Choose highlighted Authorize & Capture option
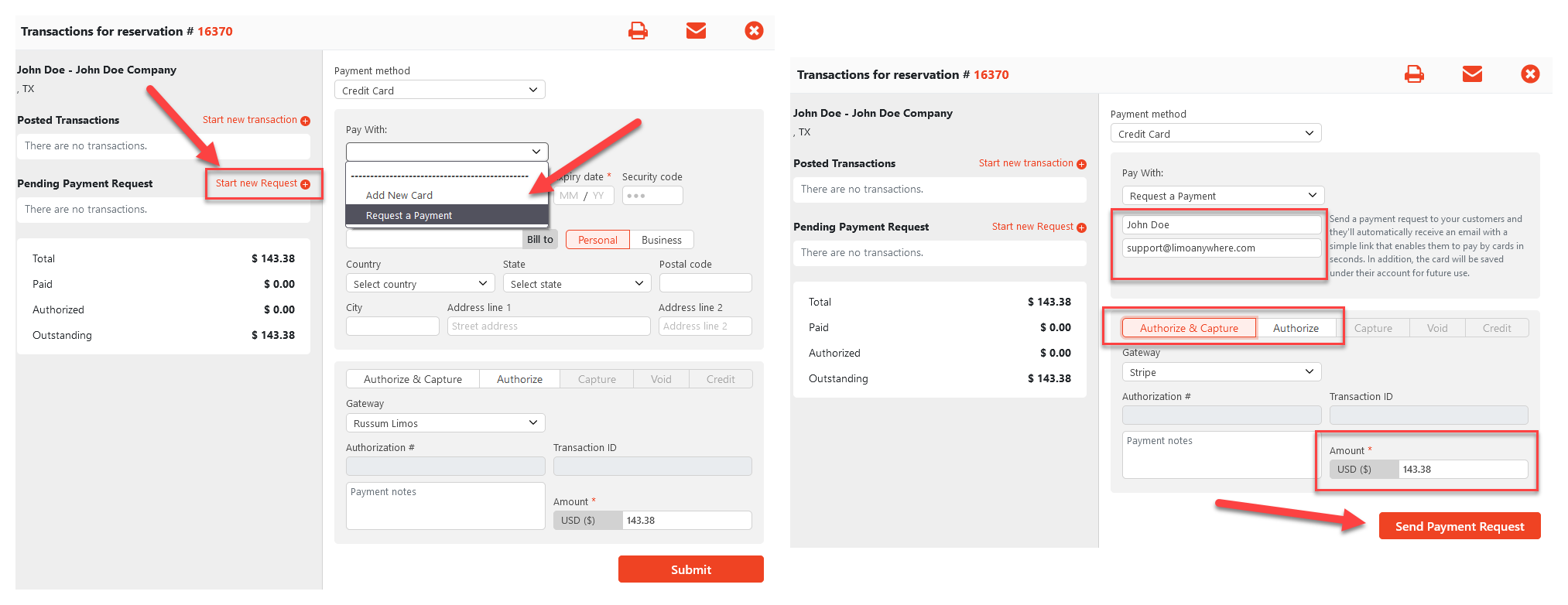The width and height of the screenshot is (1568, 605). (x=1188, y=328)
